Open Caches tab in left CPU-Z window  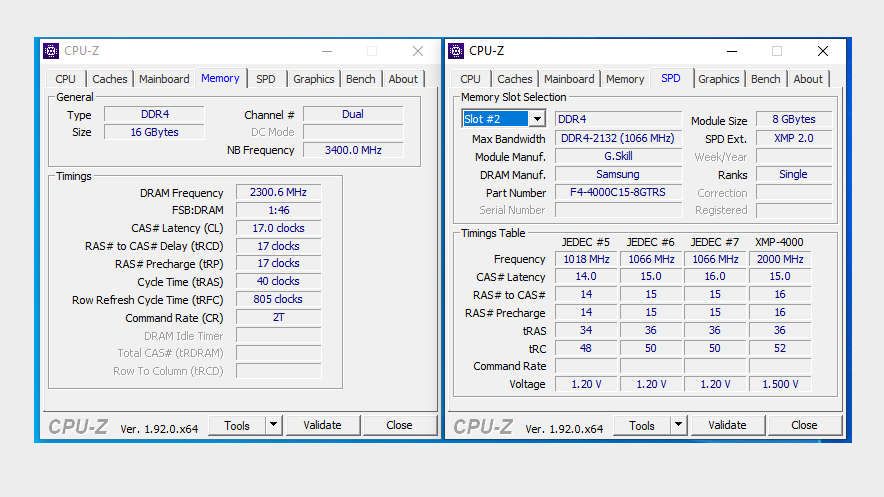(109, 79)
